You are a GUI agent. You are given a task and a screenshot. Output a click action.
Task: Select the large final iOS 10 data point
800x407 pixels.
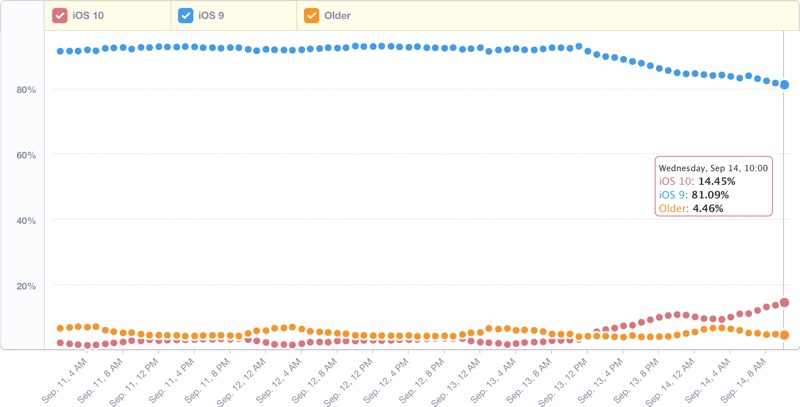[x=784, y=302]
